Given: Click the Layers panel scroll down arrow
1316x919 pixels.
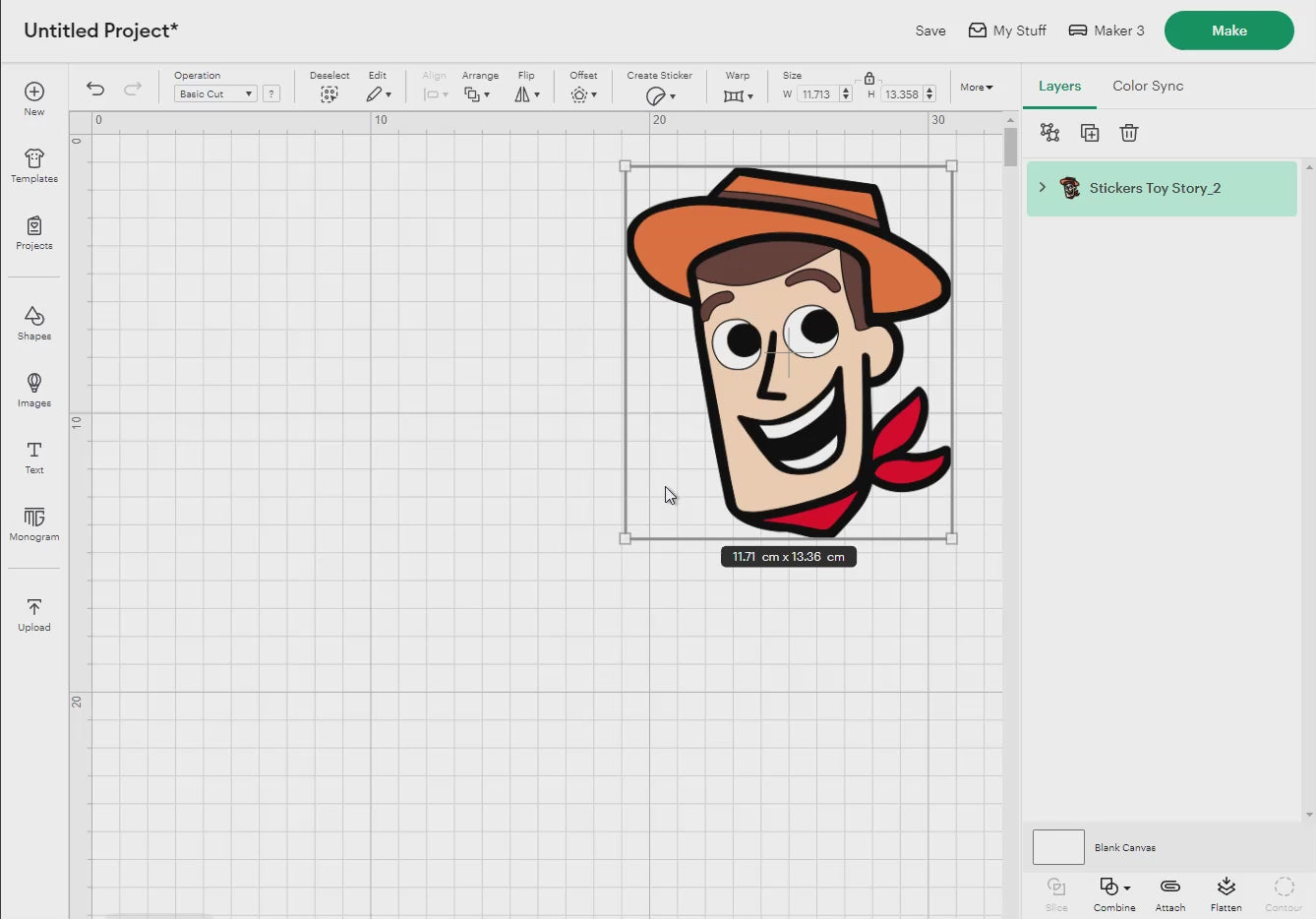Looking at the screenshot, I should coord(1308,815).
